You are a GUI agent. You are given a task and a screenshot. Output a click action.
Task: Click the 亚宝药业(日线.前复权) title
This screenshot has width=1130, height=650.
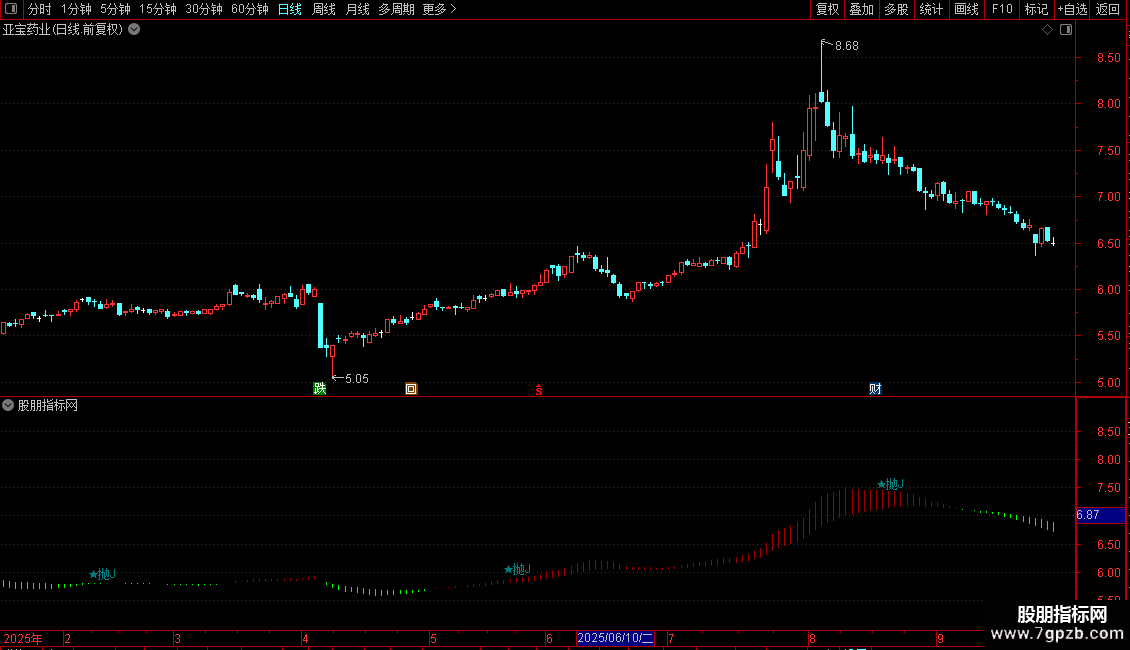pos(63,30)
